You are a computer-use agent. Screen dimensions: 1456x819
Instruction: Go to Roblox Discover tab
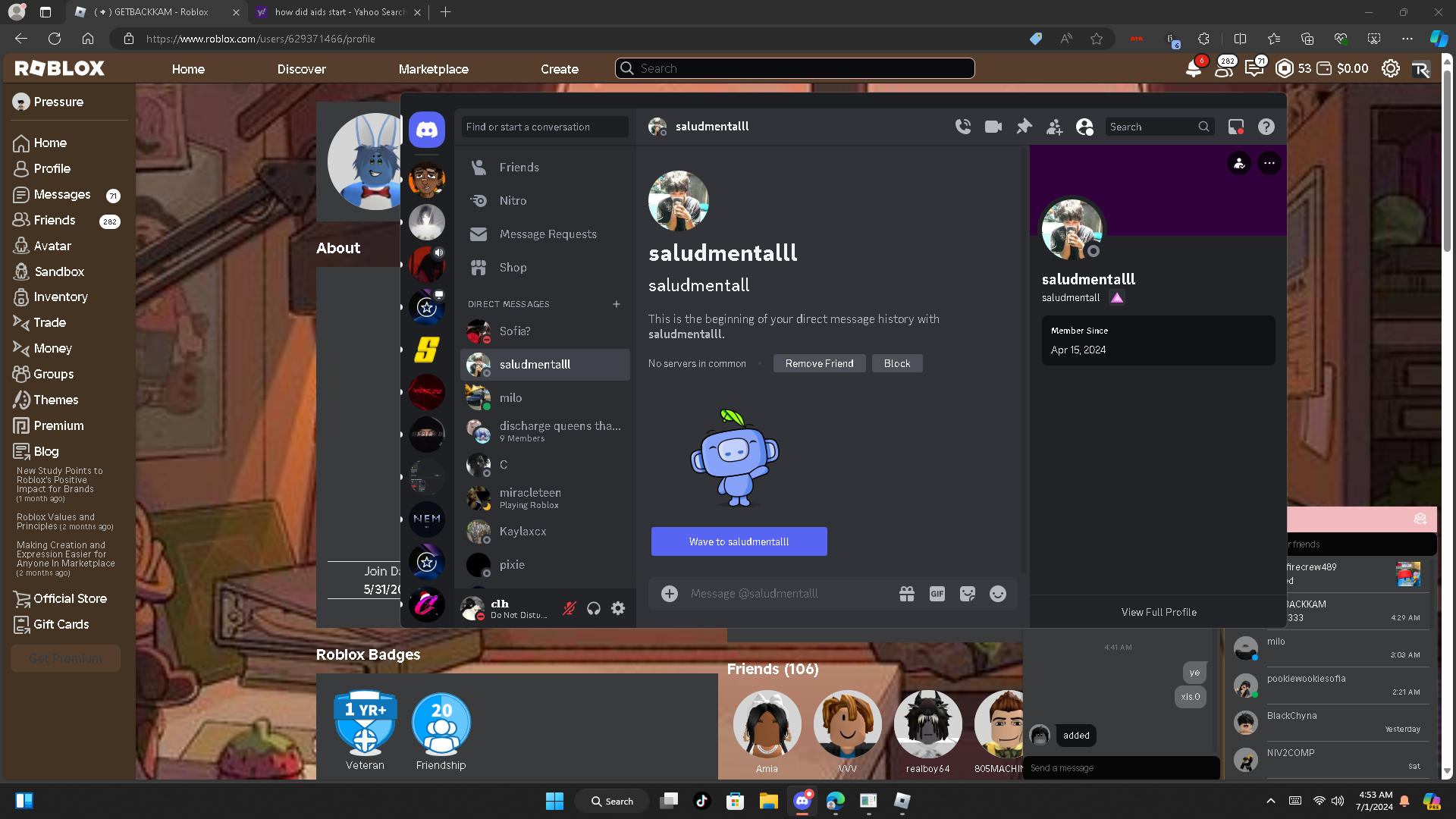(302, 69)
